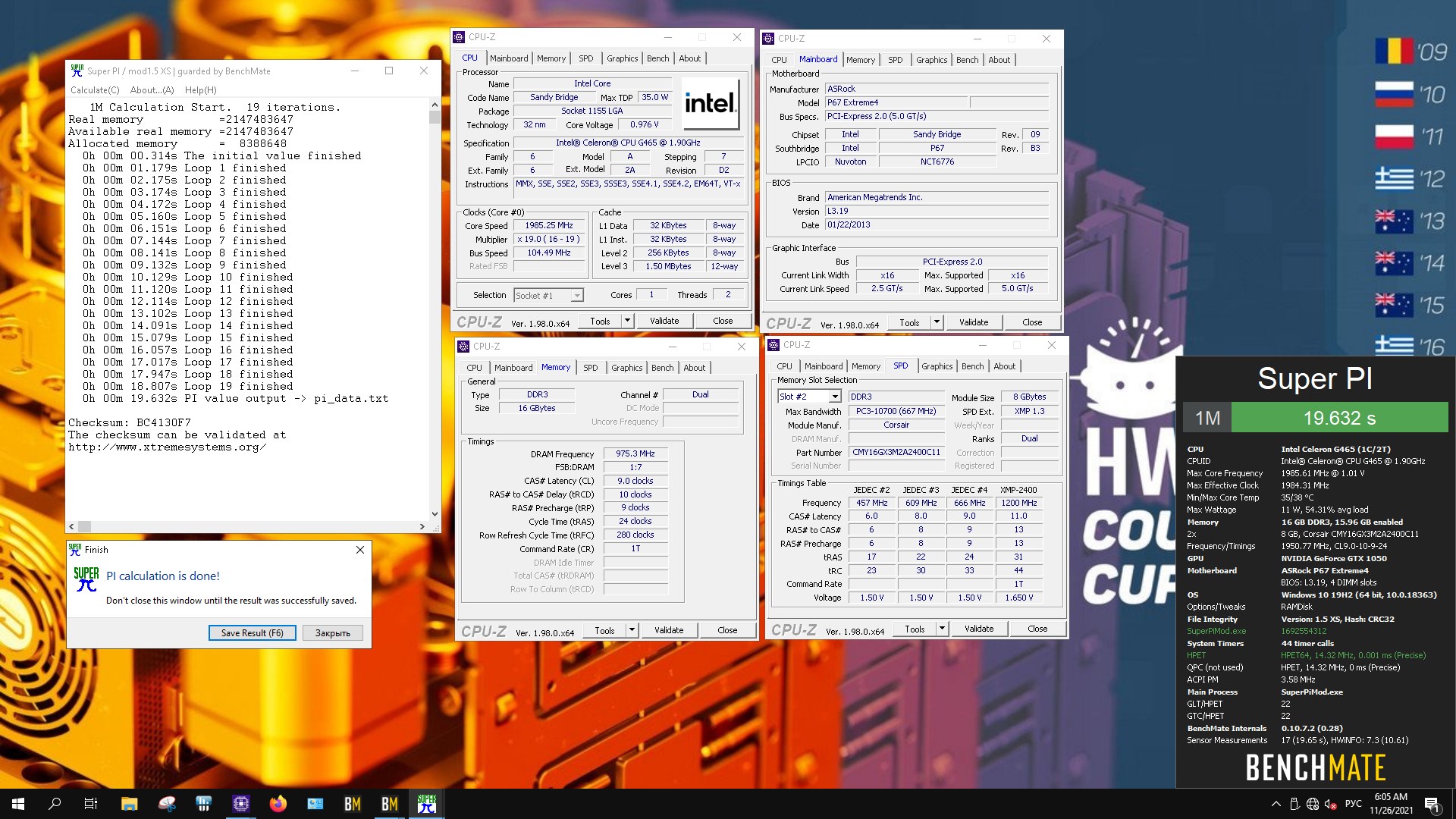Switch to Bench tab in CPU window

tap(657, 58)
